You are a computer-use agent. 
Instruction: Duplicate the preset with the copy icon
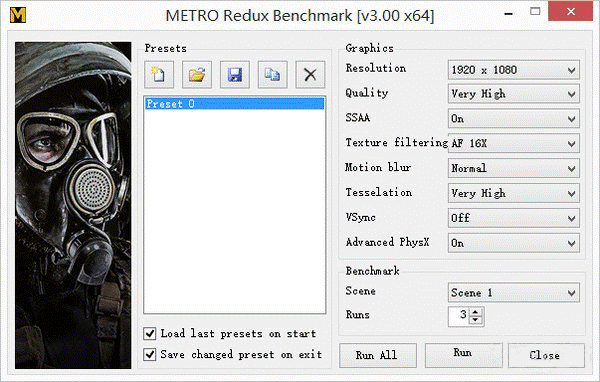272,74
